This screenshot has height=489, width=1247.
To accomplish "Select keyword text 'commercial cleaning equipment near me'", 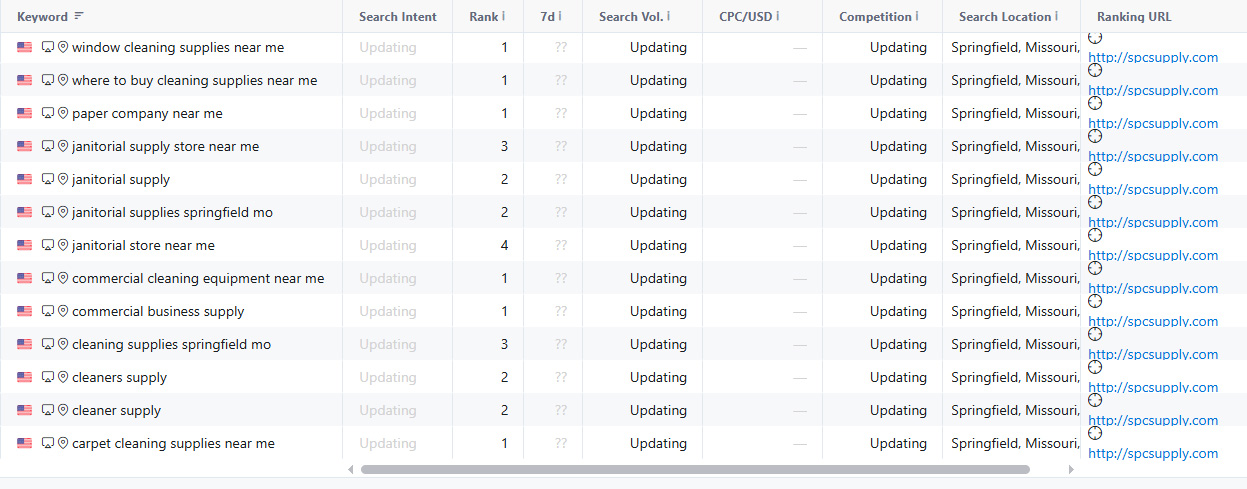I will [x=198, y=278].
